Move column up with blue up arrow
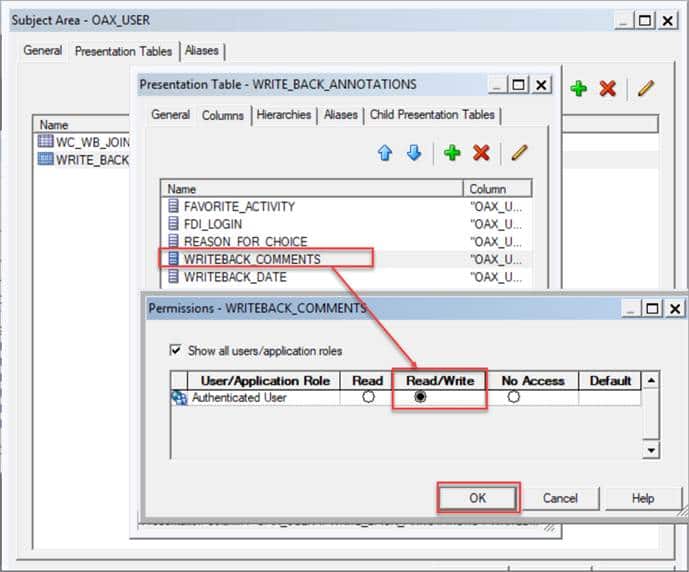 385,153
